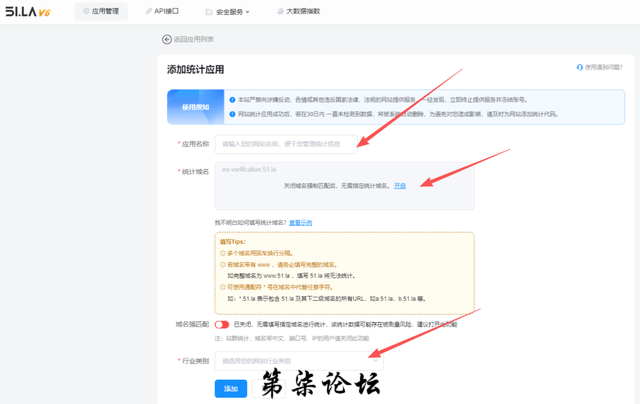This screenshot has height=404, width=640.
Task: Click the info icon on first notice line
Action: (x=233, y=100)
